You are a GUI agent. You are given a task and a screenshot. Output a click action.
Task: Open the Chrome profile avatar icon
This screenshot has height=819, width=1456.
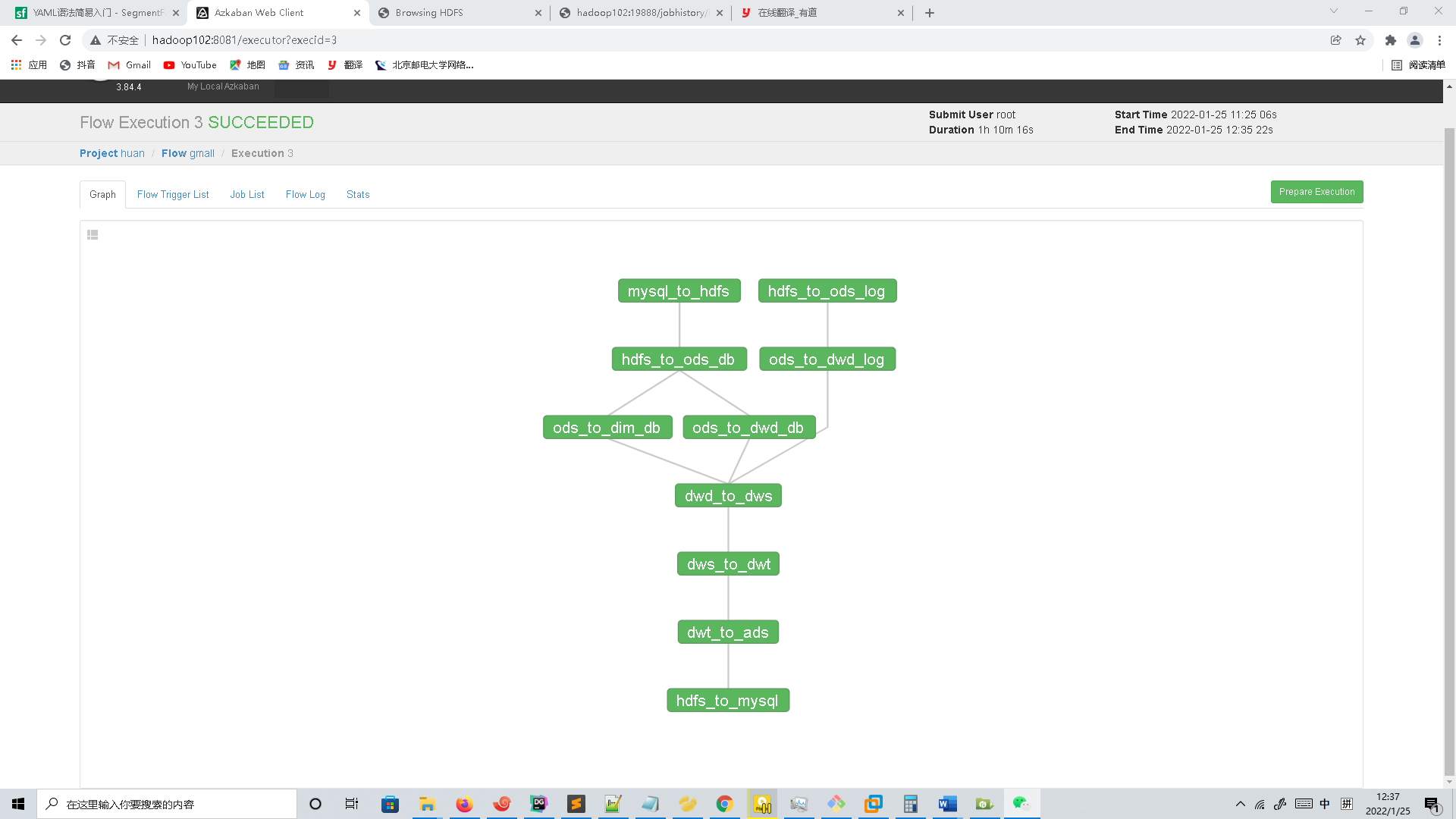pos(1414,40)
